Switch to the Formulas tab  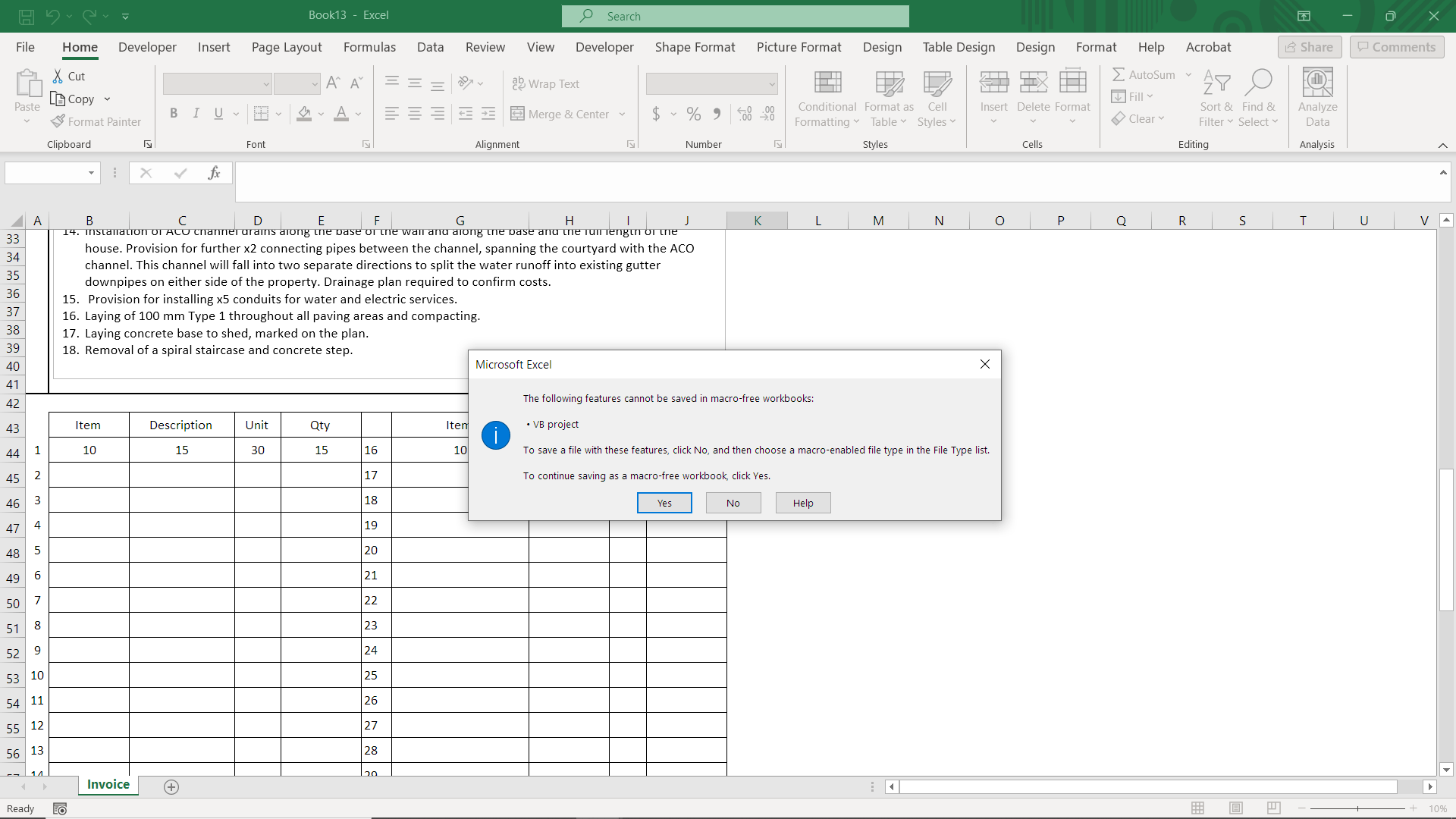tap(369, 47)
